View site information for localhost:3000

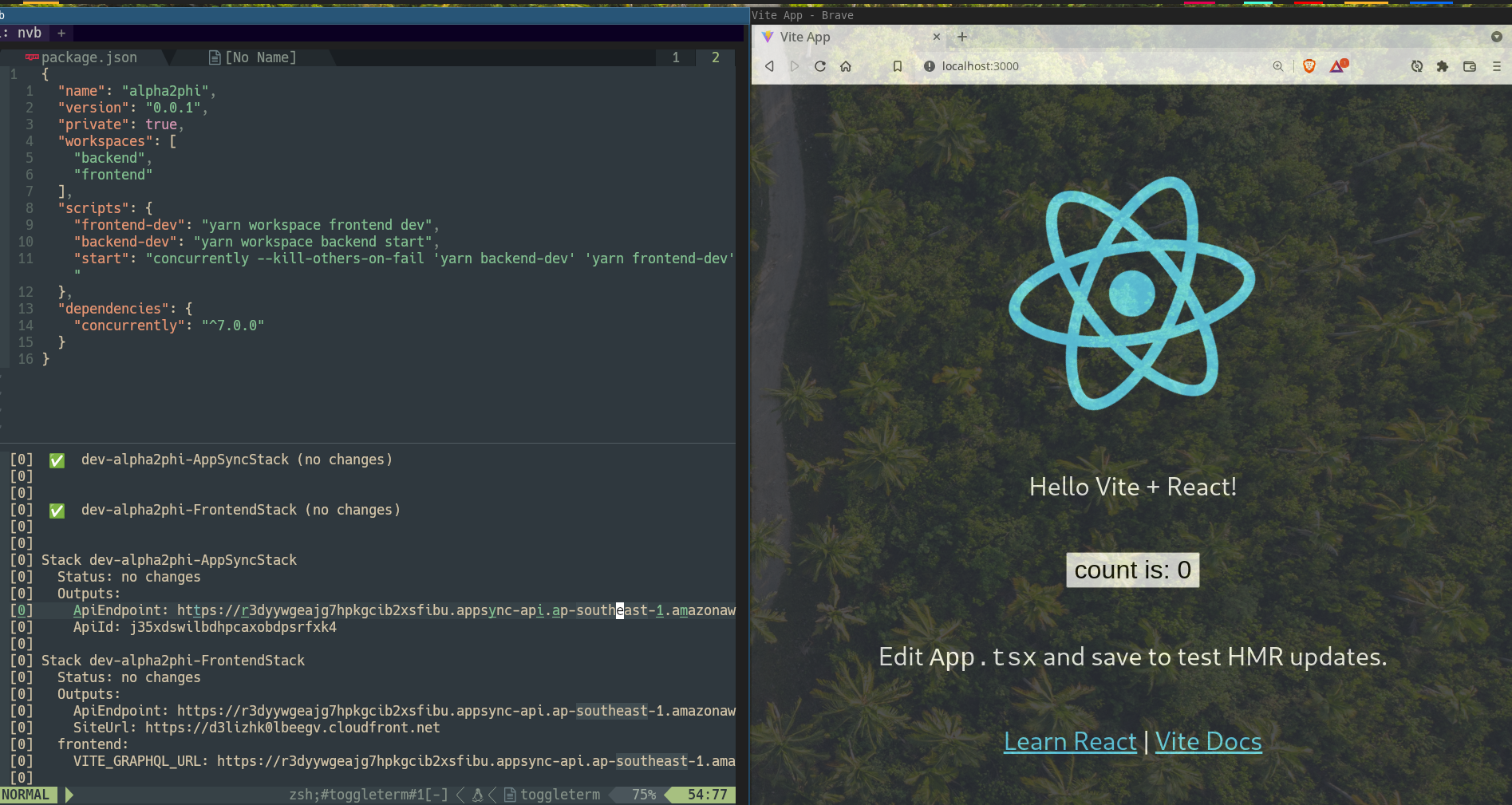[930, 66]
